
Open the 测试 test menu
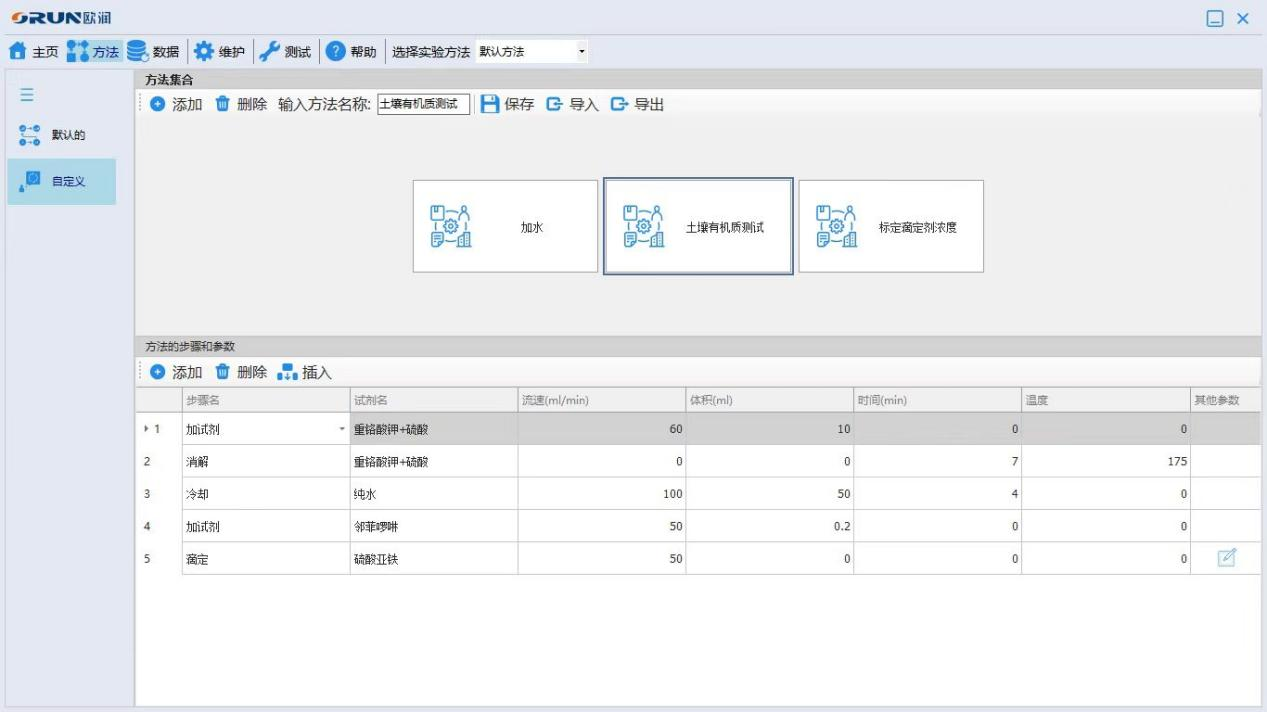point(284,51)
